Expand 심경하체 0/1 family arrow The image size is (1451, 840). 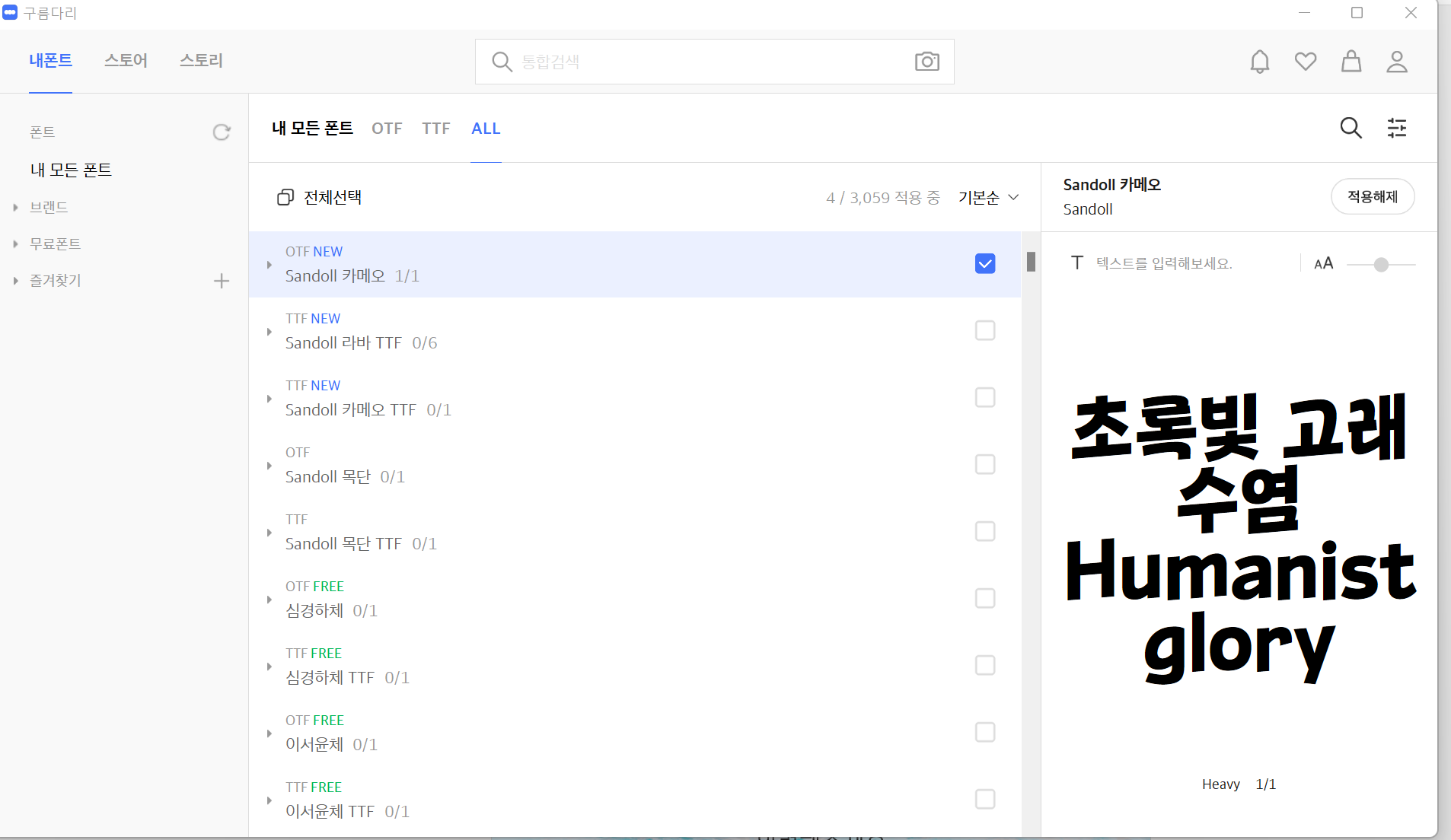269,600
